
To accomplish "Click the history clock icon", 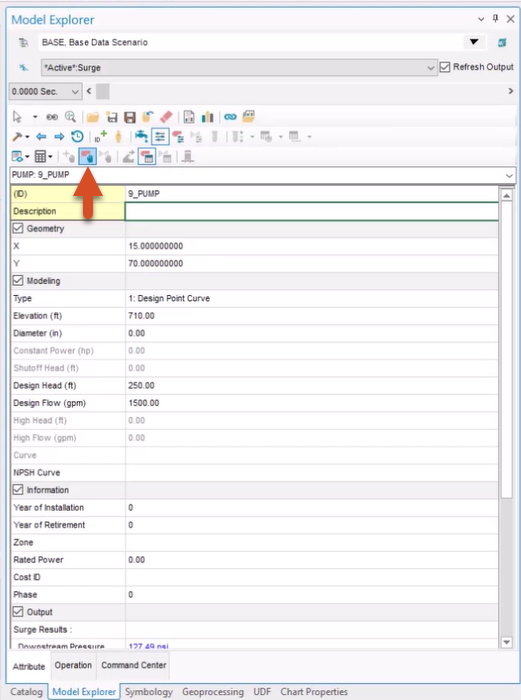I will click(x=77, y=137).
